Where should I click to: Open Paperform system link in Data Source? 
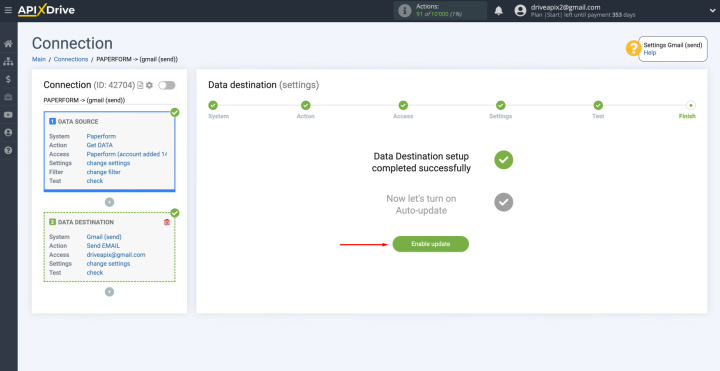(101, 136)
